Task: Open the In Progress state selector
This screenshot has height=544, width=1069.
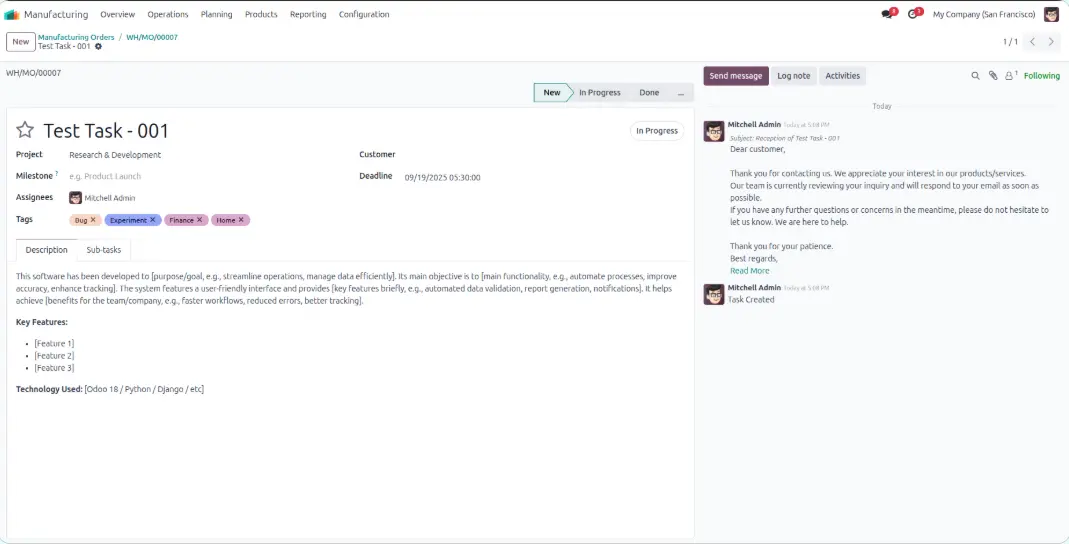Action: click(x=657, y=131)
